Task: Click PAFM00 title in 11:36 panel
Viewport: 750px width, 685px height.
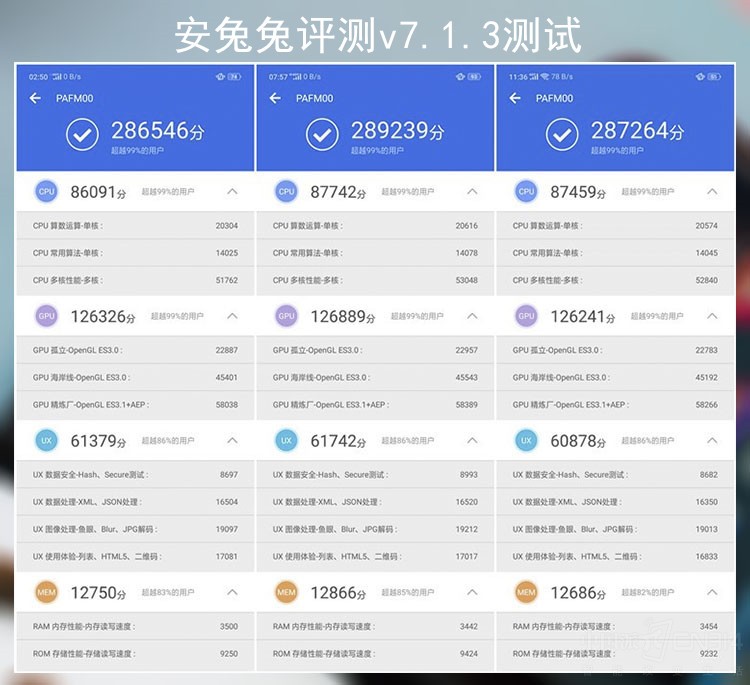Action: tap(554, 99)
